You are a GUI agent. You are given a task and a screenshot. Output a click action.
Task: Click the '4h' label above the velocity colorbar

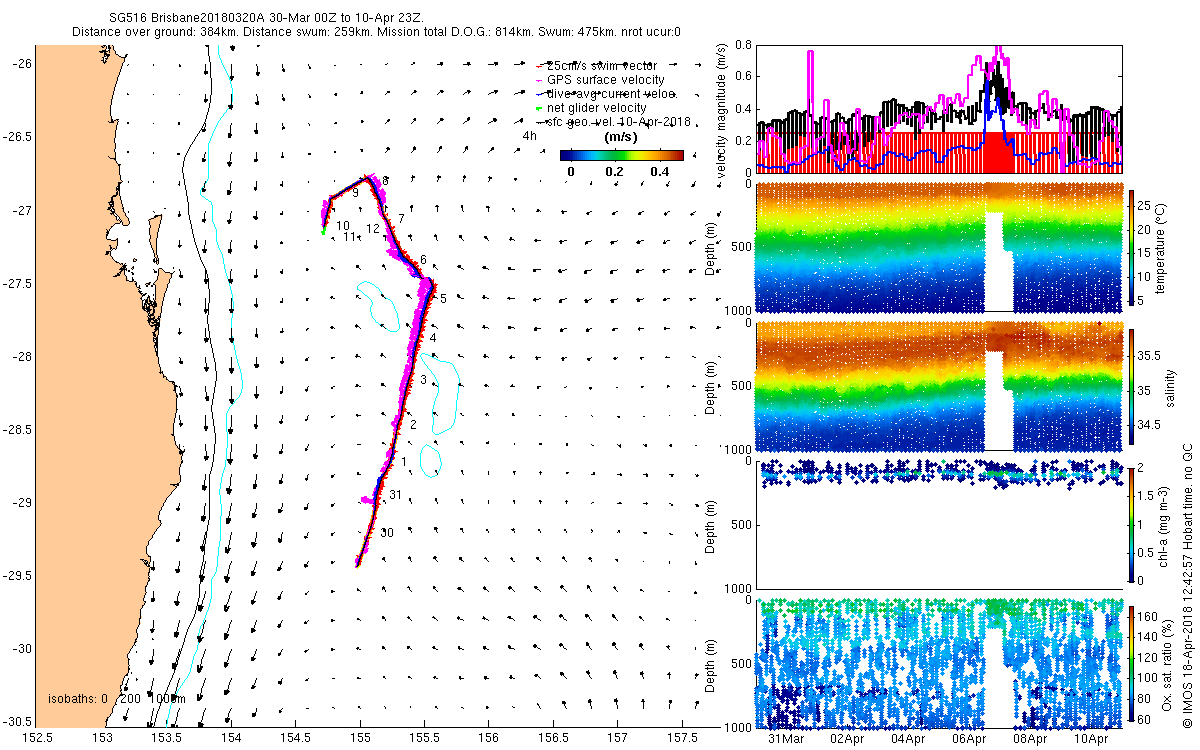pos(529,135)
